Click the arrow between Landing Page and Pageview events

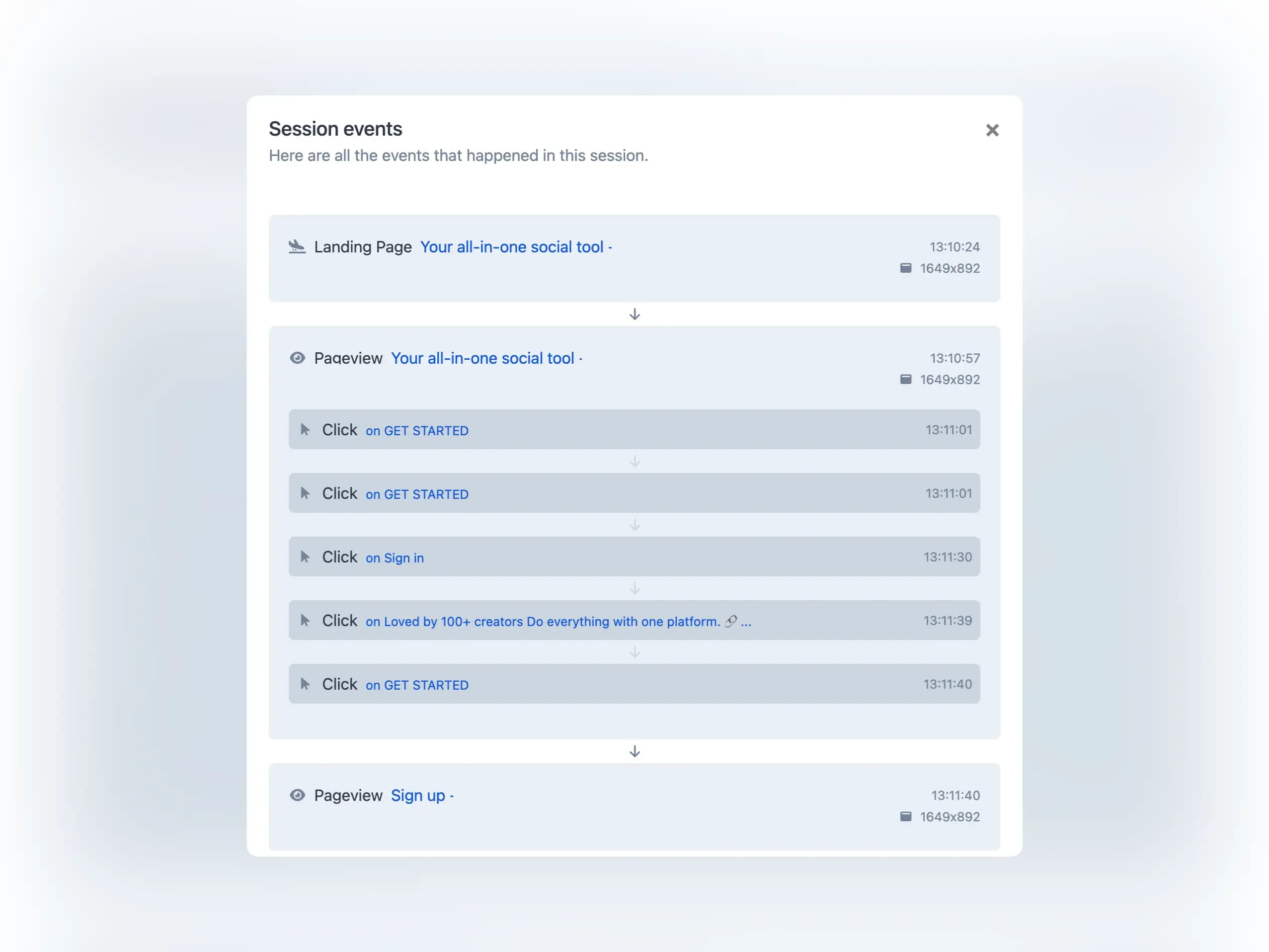[634, 314]
